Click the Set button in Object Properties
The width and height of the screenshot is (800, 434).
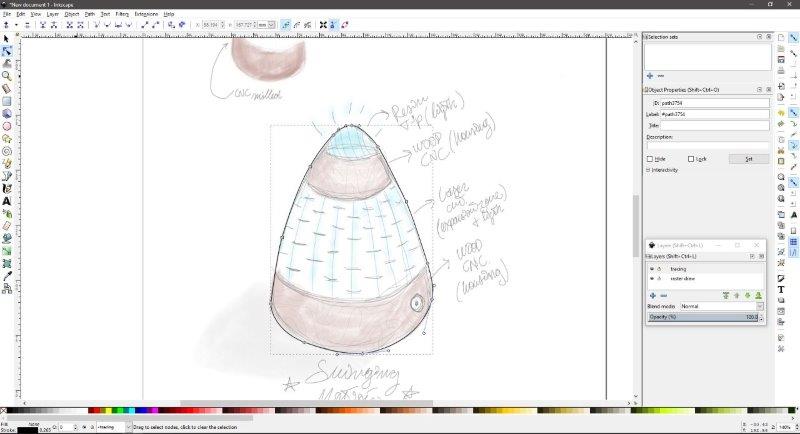pyautogui.click(x=748, y=159)
